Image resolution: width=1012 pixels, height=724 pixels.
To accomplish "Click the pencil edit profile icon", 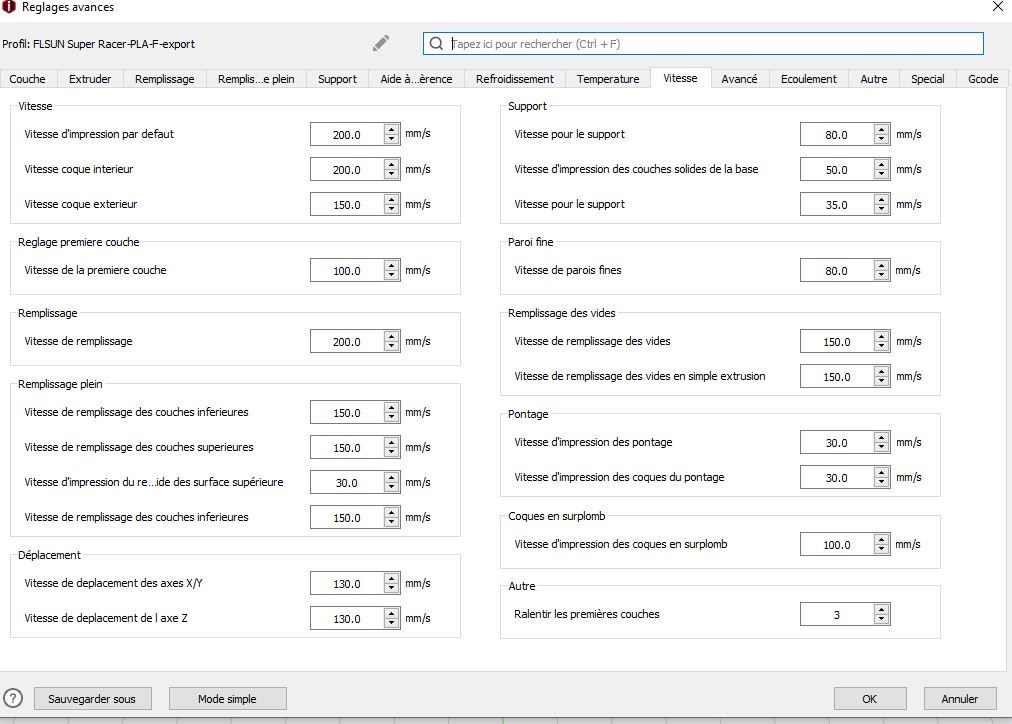I will point(381,43).
